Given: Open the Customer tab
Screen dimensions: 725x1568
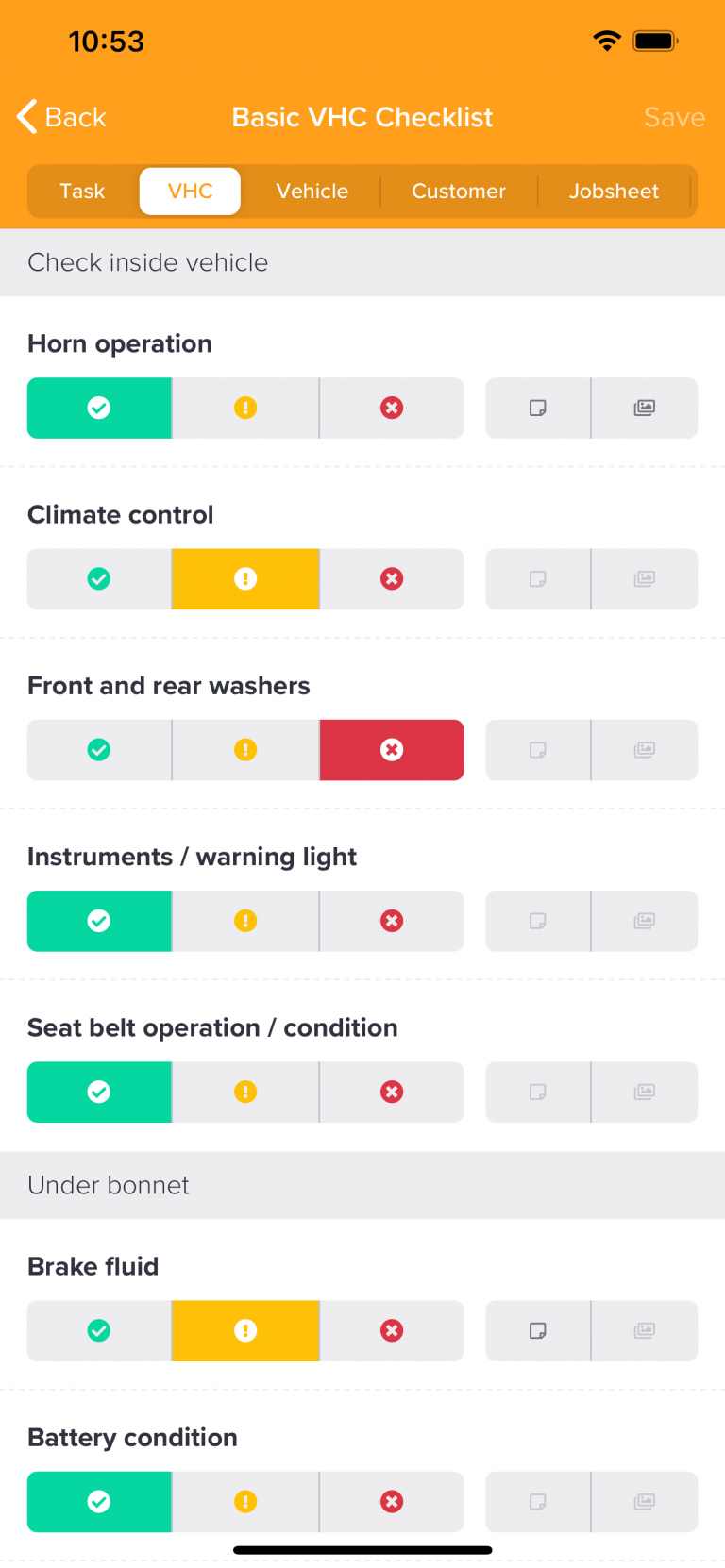Looking at the screenshot, I should (x=459, y=191).
